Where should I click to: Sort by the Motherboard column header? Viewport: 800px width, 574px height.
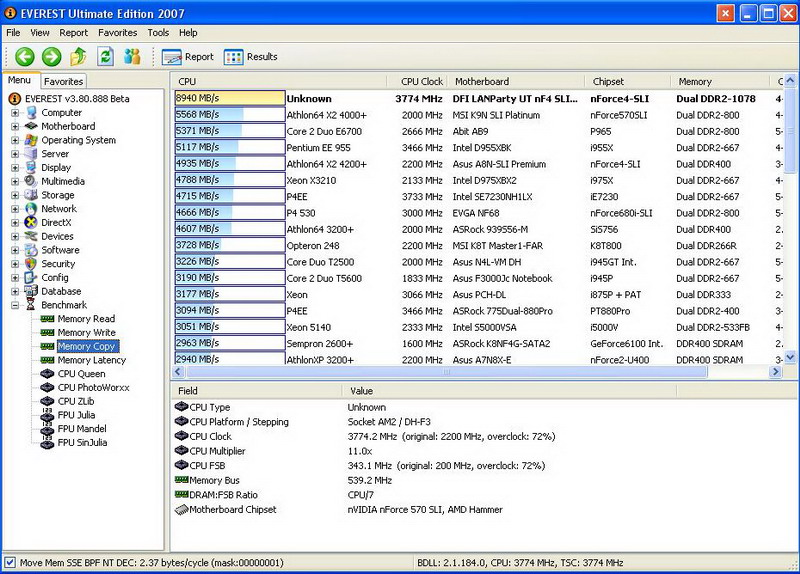pos(516,82)
